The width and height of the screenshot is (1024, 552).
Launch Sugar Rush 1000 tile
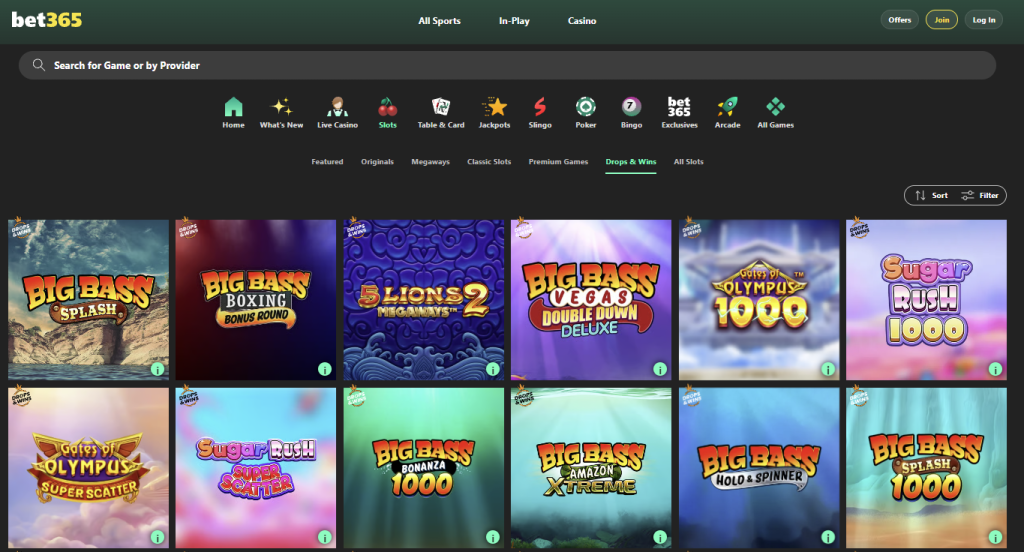tap(926, 299)
